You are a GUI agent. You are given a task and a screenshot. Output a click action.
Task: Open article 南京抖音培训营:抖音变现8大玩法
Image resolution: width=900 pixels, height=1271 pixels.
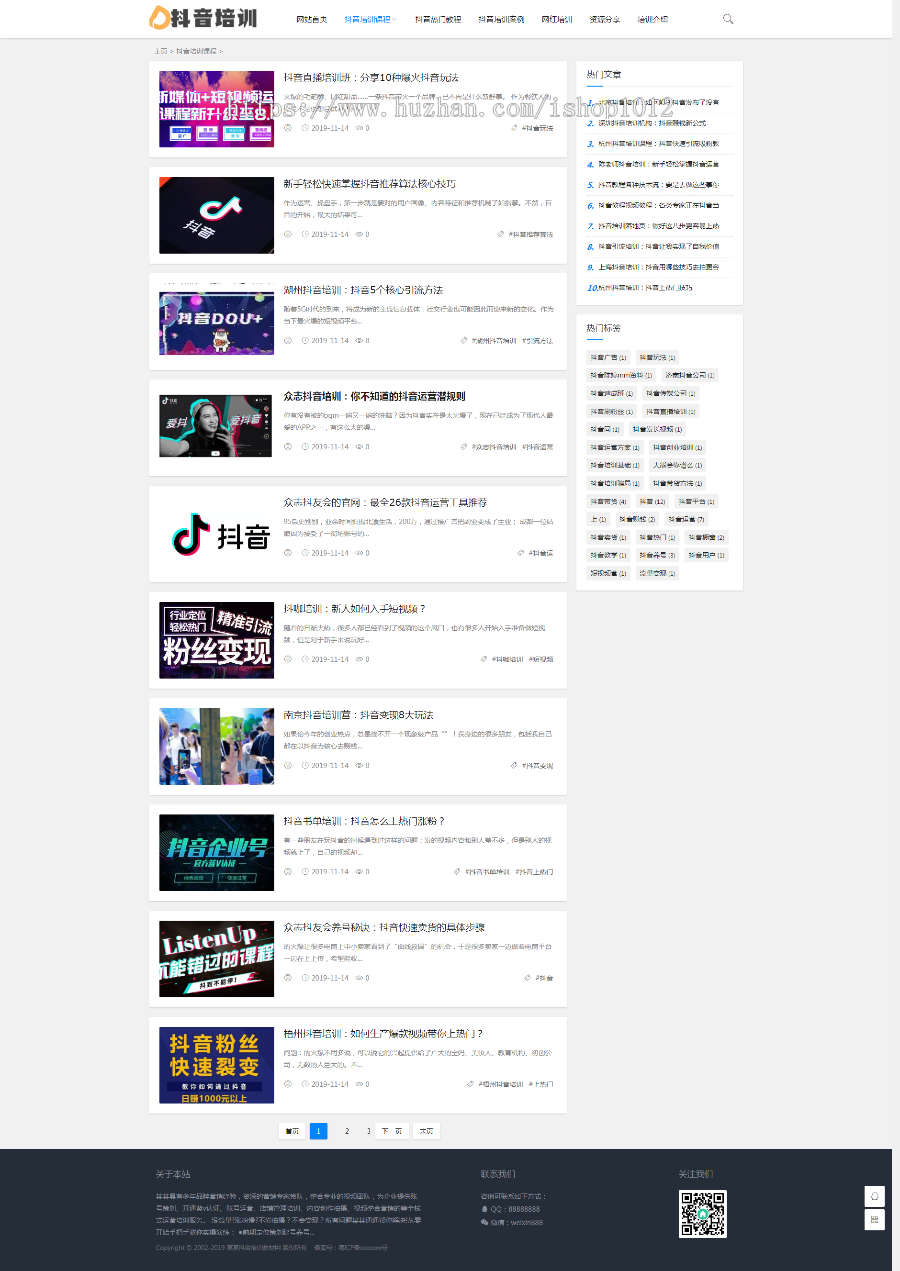(x=358, y=714)
